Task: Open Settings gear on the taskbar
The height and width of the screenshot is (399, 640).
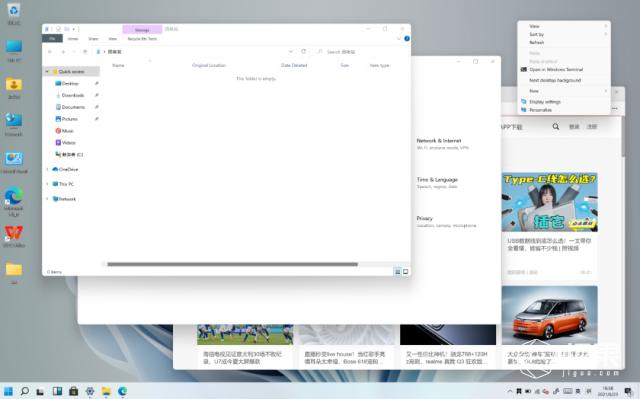Action: (x=90, y=391)
